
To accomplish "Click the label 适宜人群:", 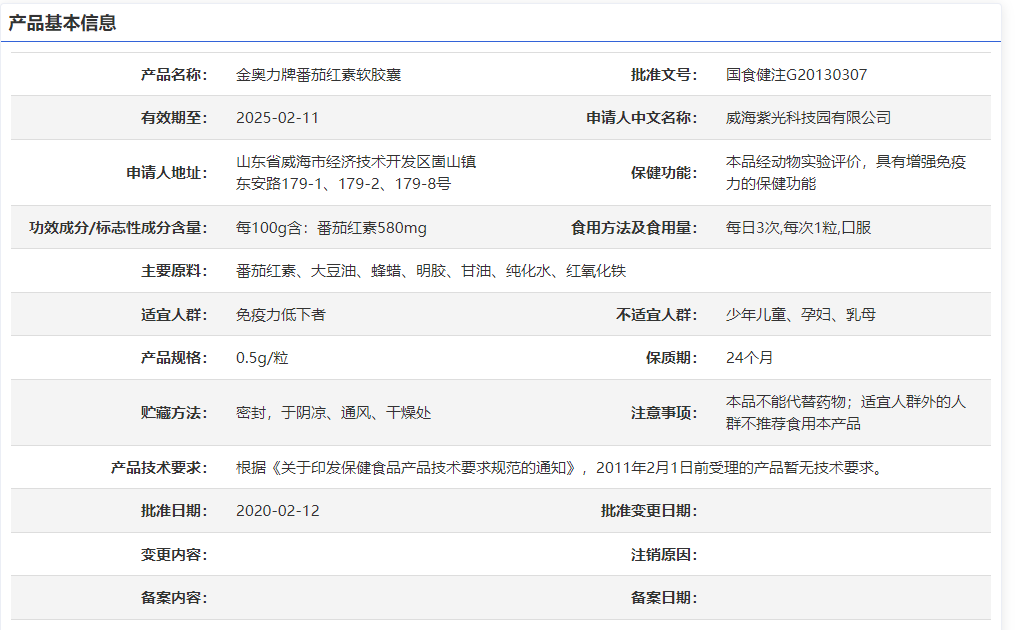I will coord(174,314).
